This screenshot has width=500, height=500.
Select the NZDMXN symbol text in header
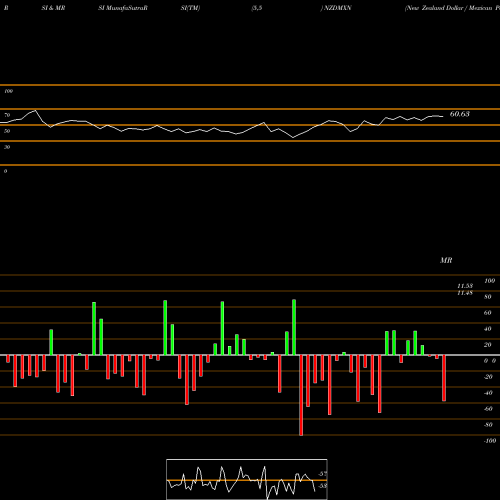pos(338,8)
